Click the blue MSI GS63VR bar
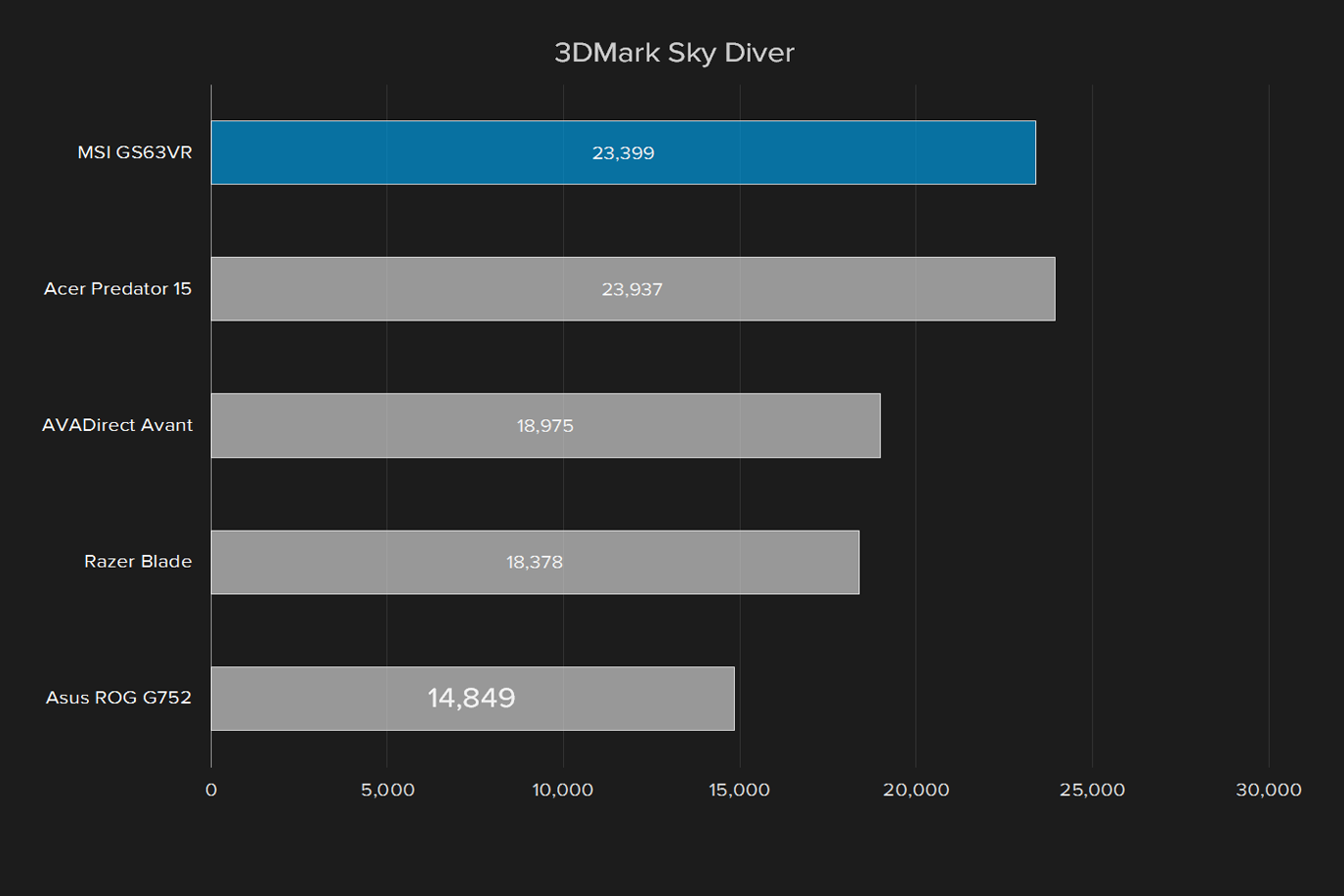Image resolution: width=1344 pixels, height=896 pixels. tap(624, 152)
